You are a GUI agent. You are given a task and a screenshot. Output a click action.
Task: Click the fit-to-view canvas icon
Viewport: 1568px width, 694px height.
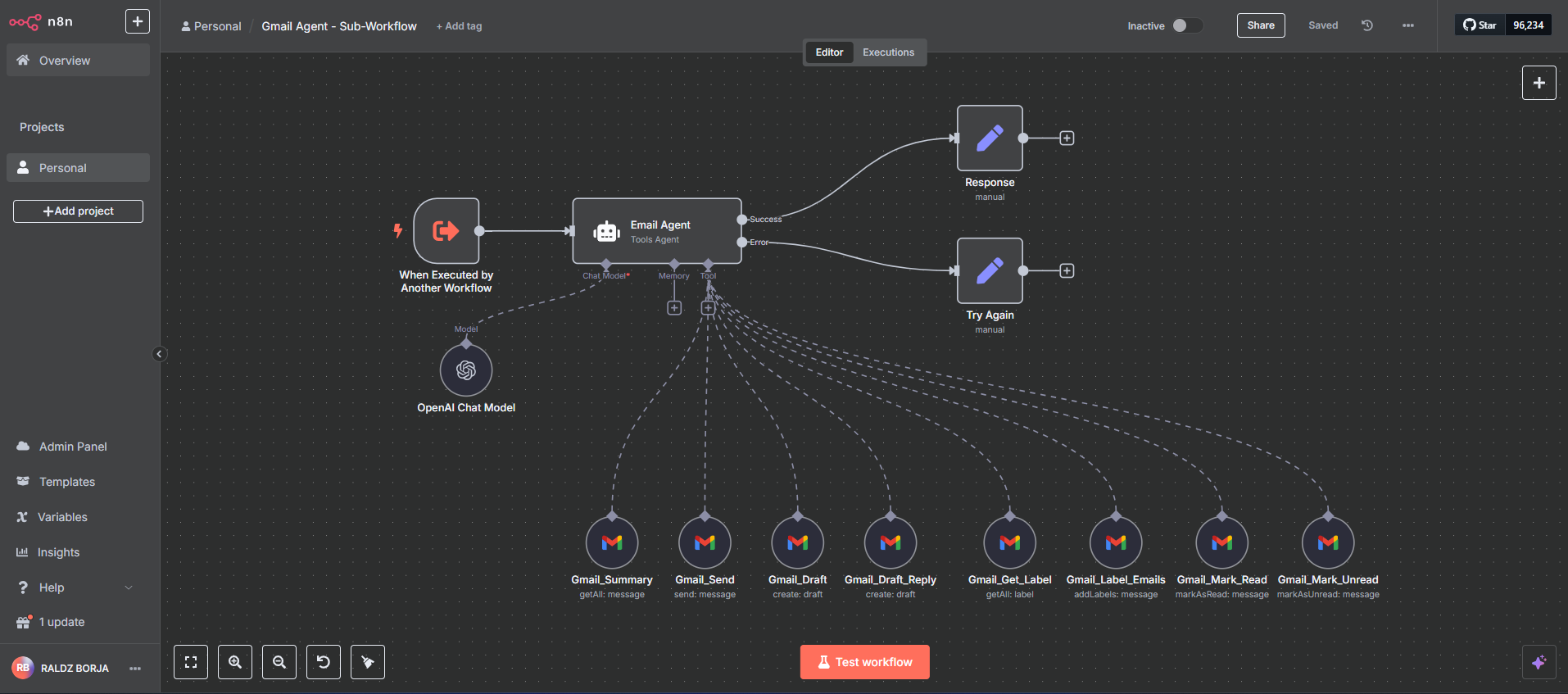(191, 662)
